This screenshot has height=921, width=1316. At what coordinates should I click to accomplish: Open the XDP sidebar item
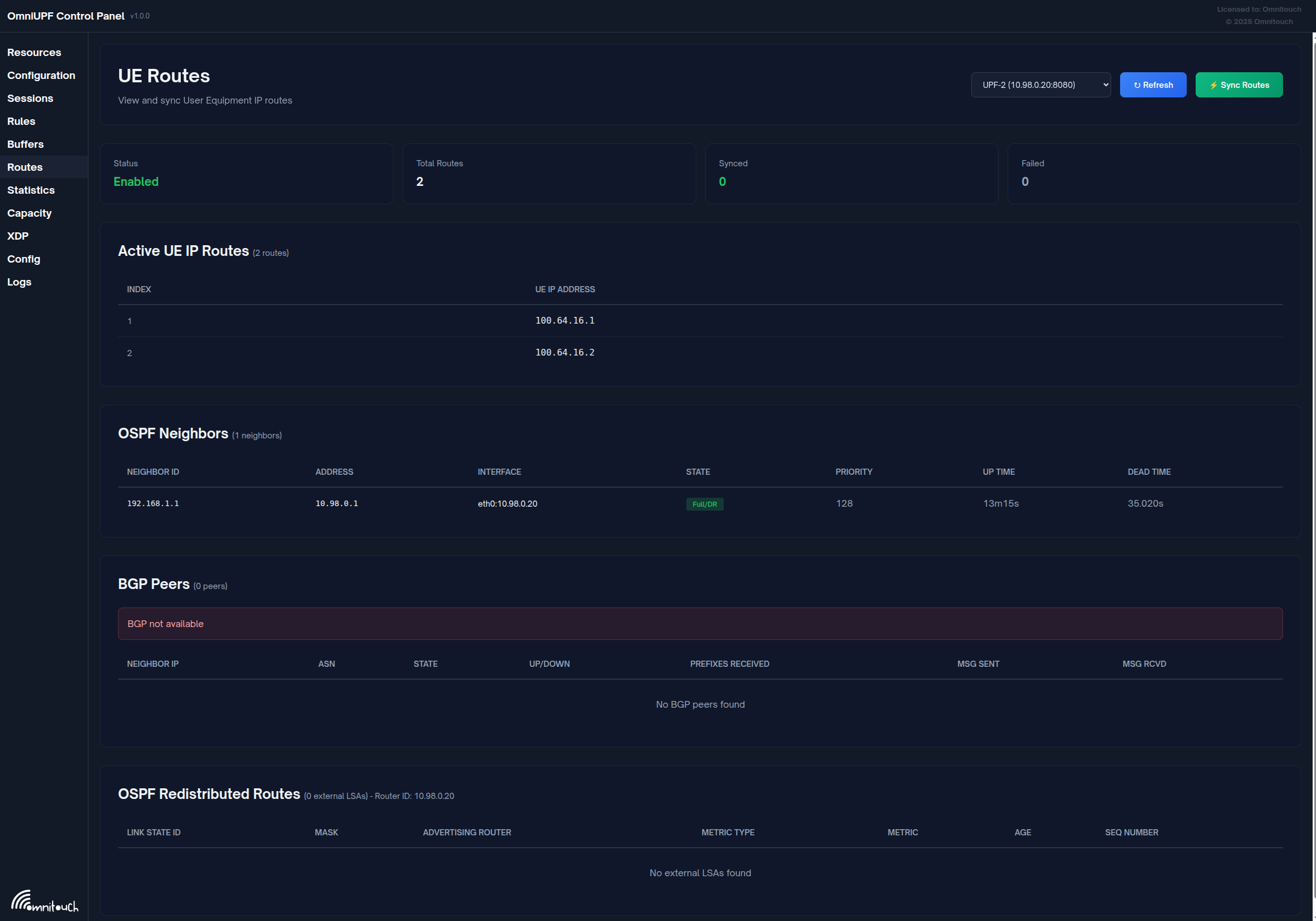pos(18,236)
